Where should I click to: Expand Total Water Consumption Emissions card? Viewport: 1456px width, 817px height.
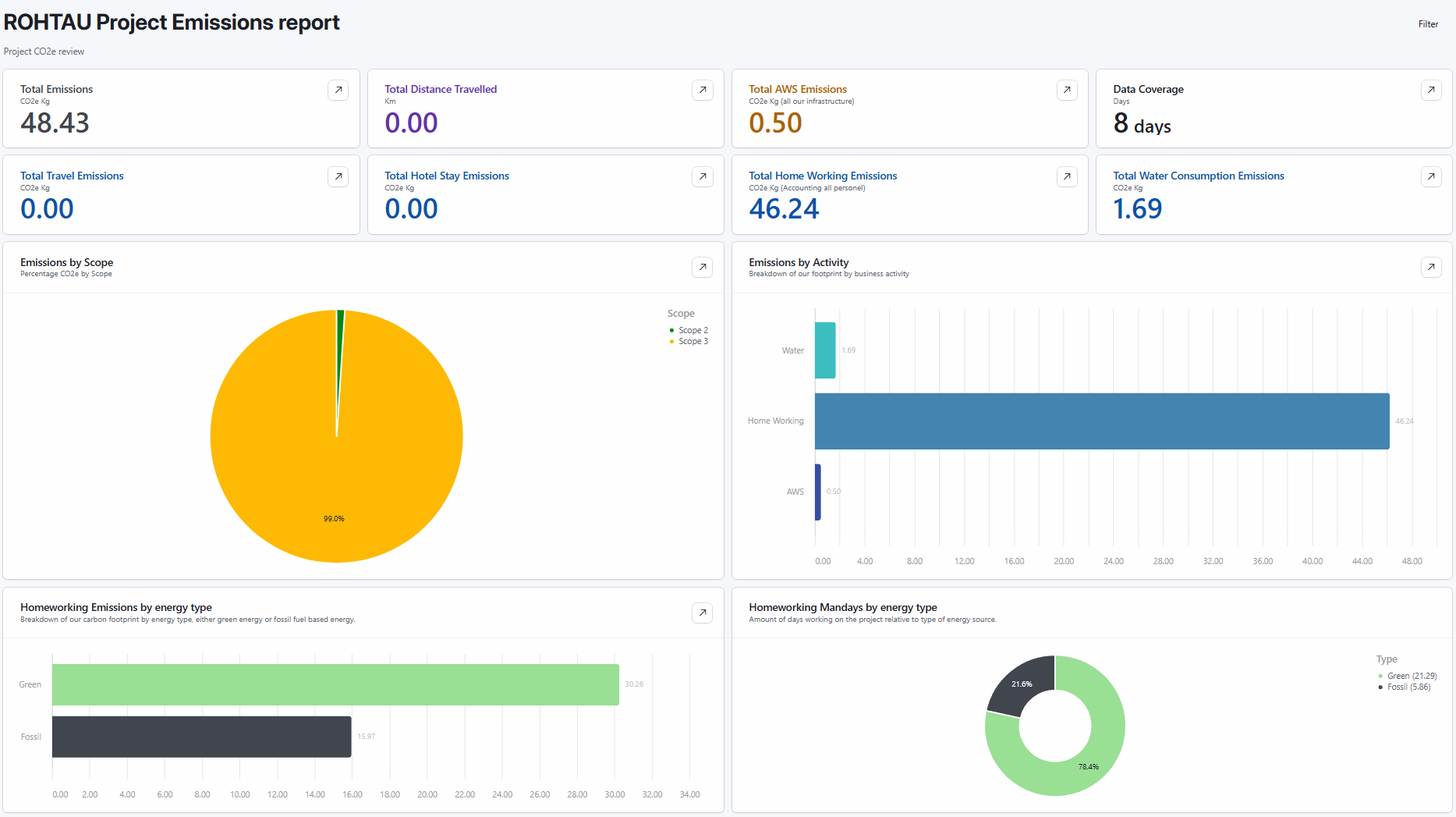tap(1431, 176)
